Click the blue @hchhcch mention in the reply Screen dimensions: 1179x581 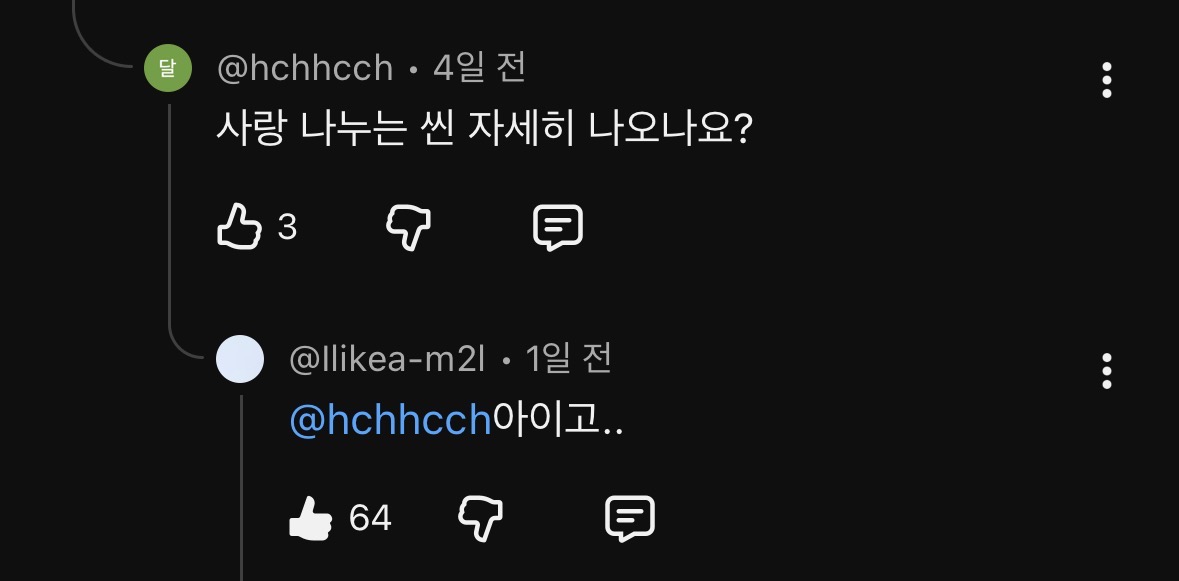[390, 421]
